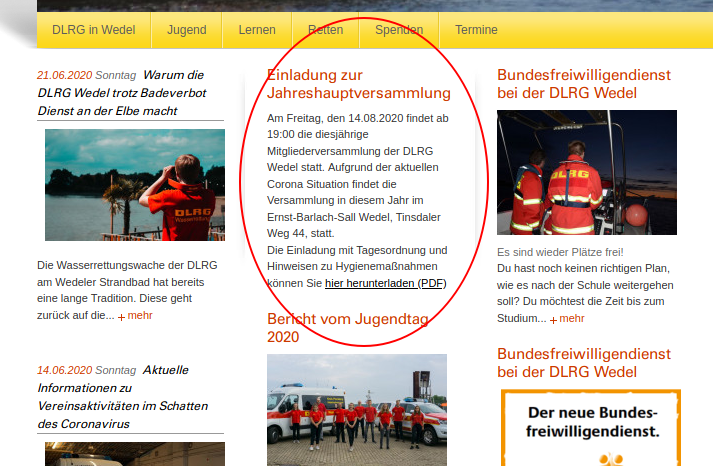713x466 pixels.
Task: Open the first Bundesfreiwilligendienst bei der DLRG Wedel heading
Action: point(584,84)
